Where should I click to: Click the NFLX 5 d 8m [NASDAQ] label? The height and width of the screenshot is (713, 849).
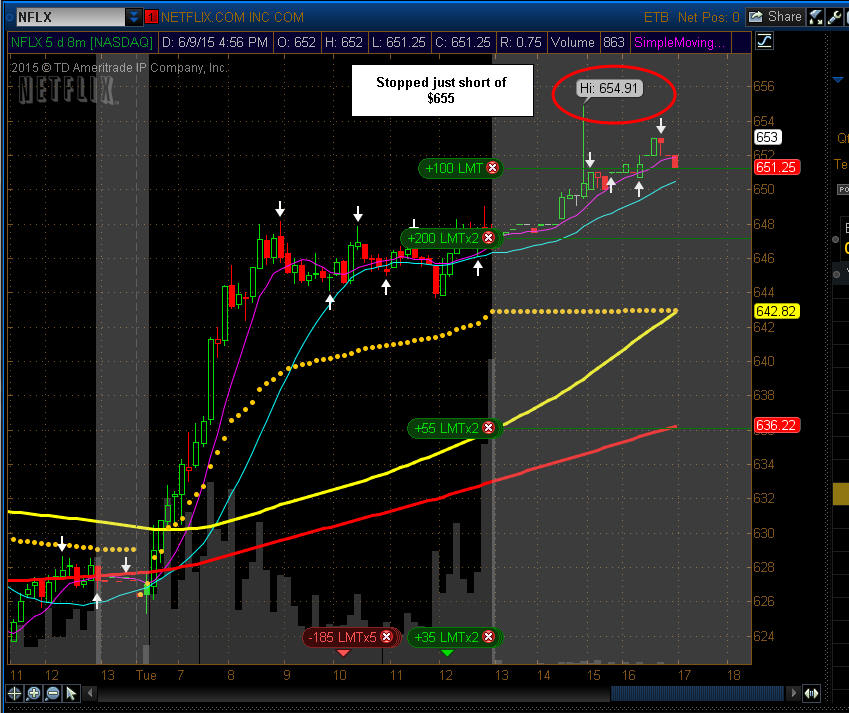82,42
